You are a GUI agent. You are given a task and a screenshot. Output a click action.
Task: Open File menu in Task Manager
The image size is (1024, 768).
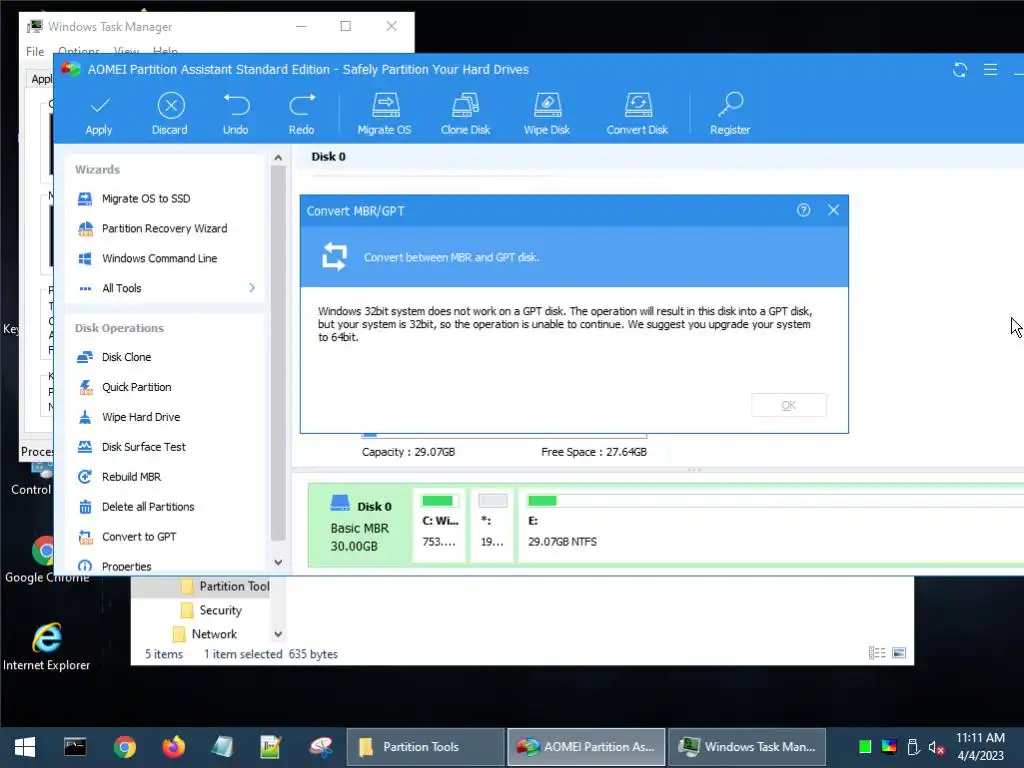click(x=35, y=52)
